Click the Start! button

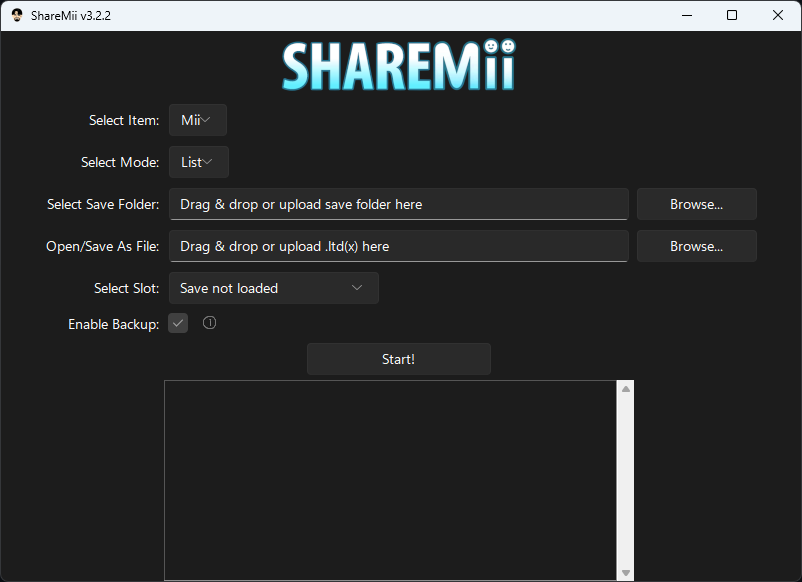point(398,359)
